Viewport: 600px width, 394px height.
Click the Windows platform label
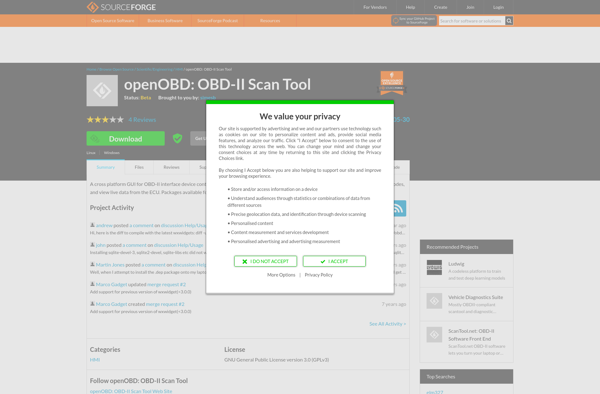click(x=112, y=153)
